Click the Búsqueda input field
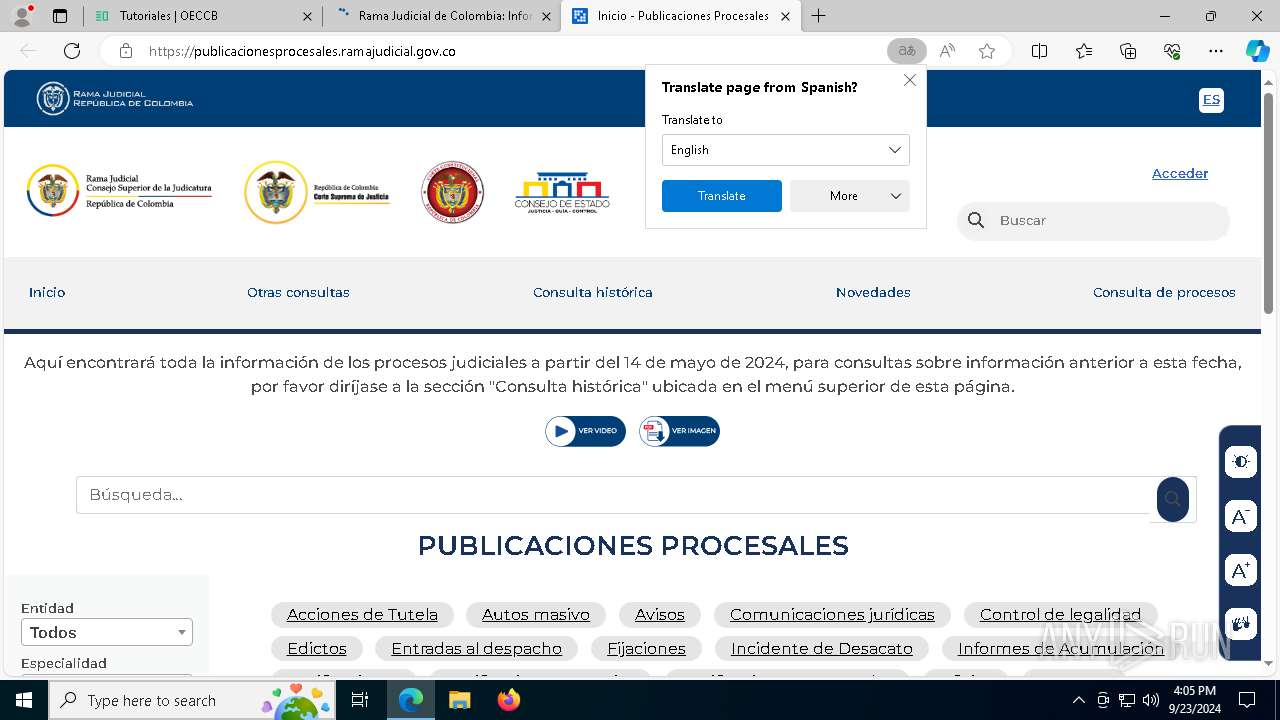Image resolution: width=1280 pixels, height=720 pixels. (614, 495)
